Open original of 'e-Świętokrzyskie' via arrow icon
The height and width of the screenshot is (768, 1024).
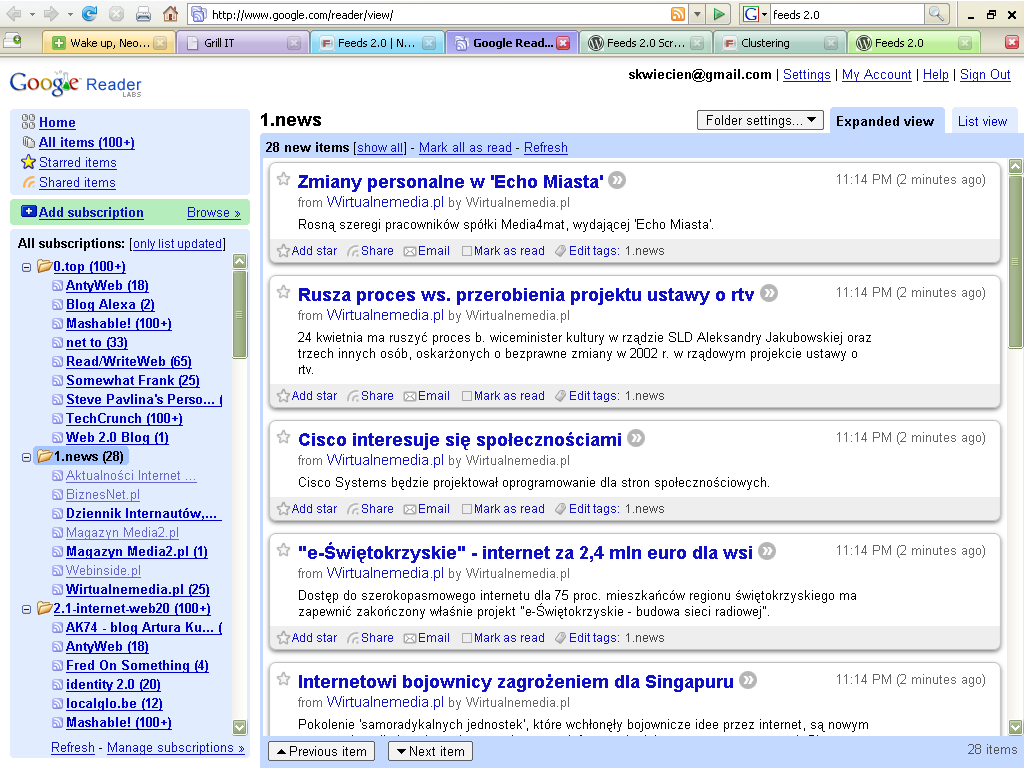(x=767, y=551)
